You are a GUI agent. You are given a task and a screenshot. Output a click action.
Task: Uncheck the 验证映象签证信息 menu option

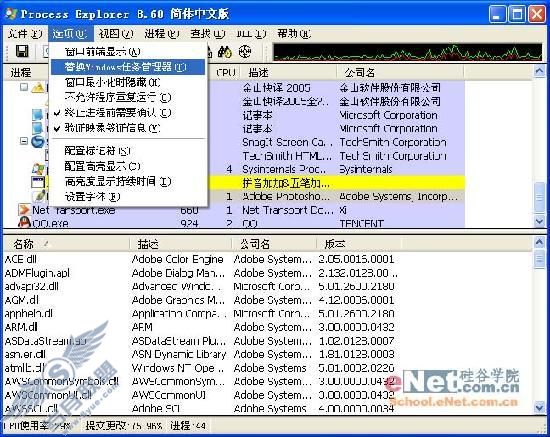click(x=112, y=128)
